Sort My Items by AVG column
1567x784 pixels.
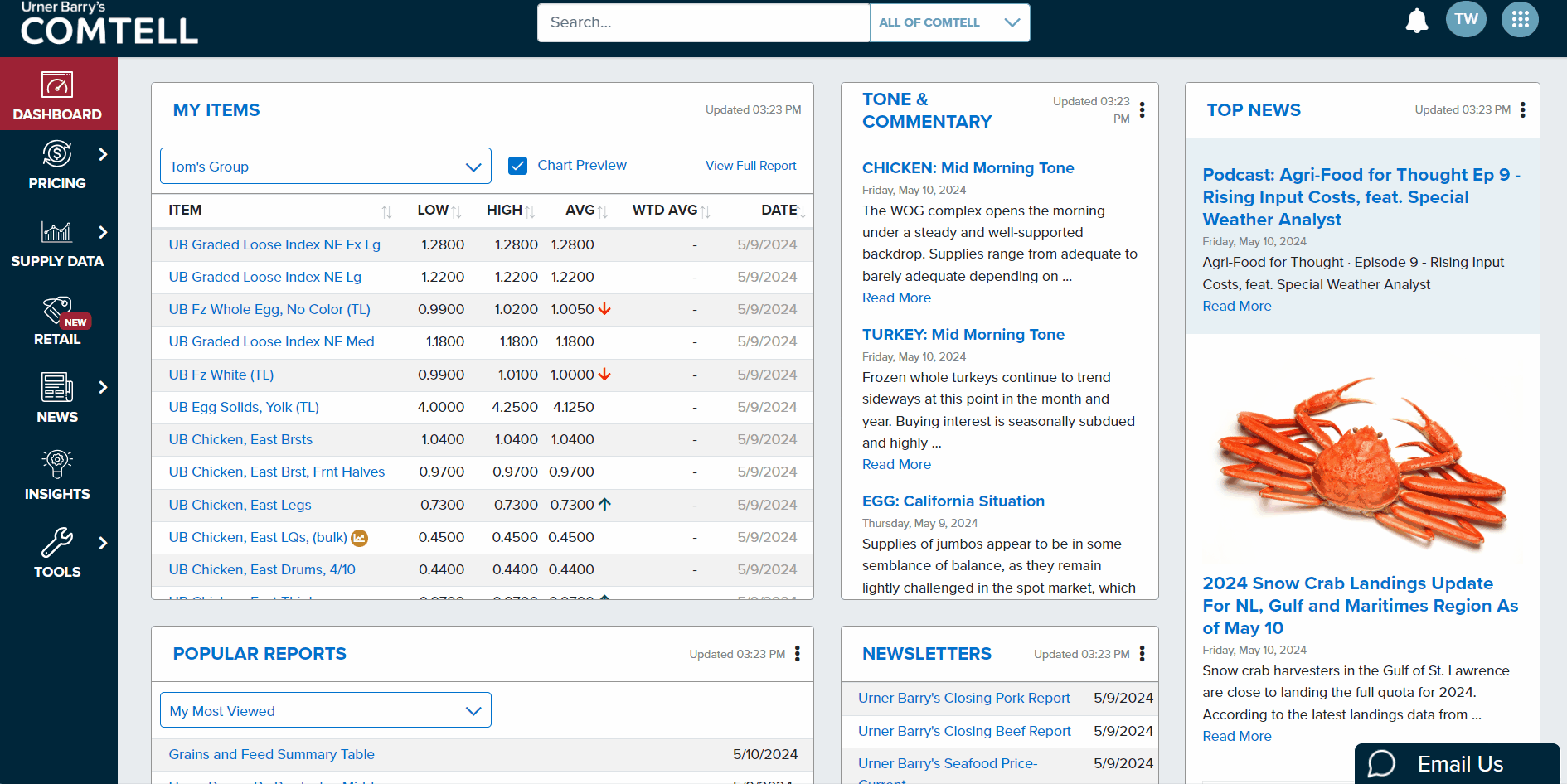tap(603, 211)
